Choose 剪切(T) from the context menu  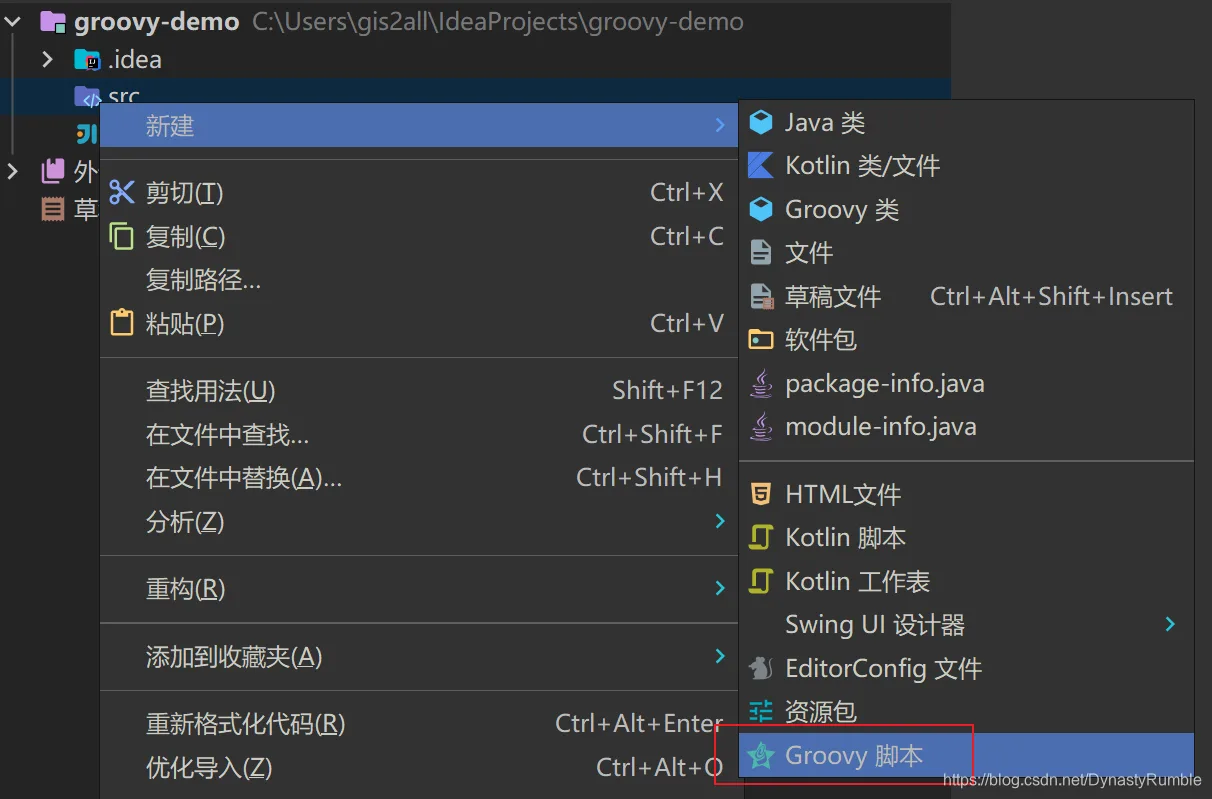(x=418, y=192)
